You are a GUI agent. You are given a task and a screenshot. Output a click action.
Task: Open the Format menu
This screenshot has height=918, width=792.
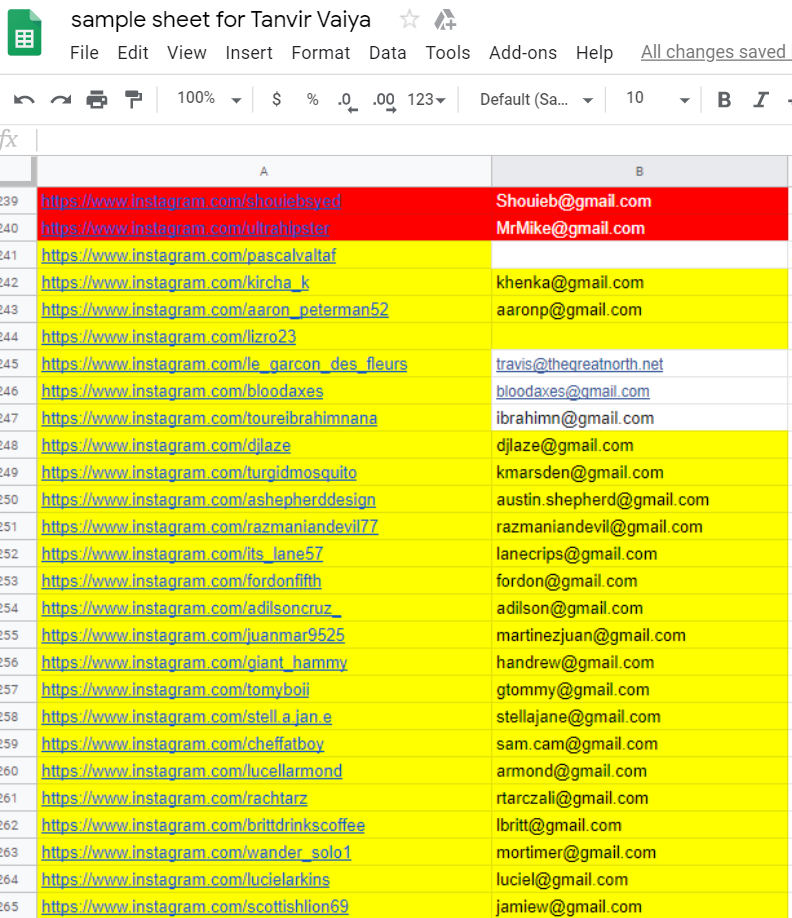coord(321,53)
